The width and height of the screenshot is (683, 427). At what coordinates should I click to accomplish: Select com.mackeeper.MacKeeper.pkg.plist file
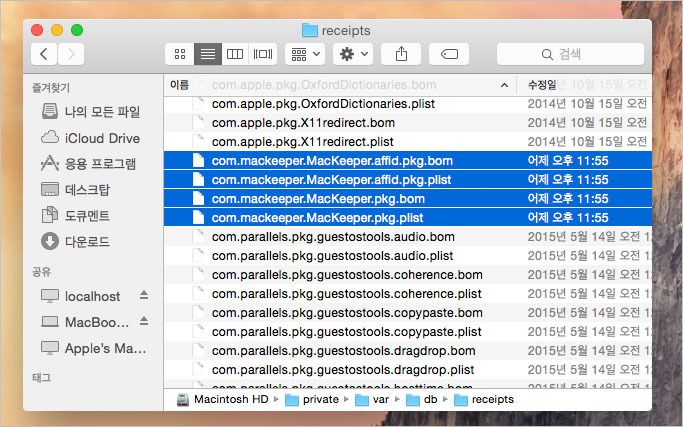point(408,218)
